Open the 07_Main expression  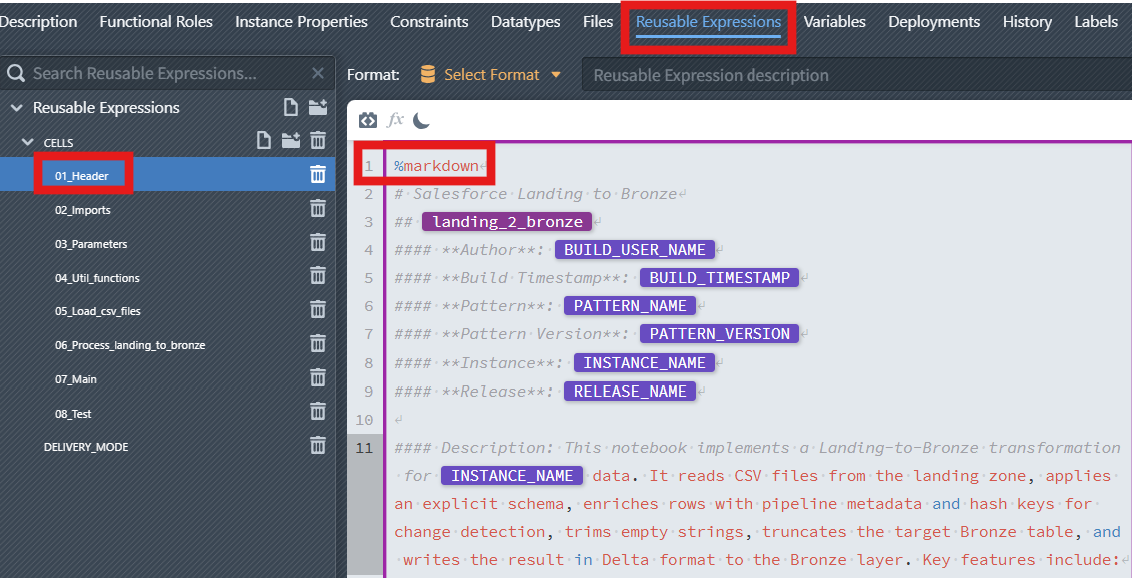(76, 379)
